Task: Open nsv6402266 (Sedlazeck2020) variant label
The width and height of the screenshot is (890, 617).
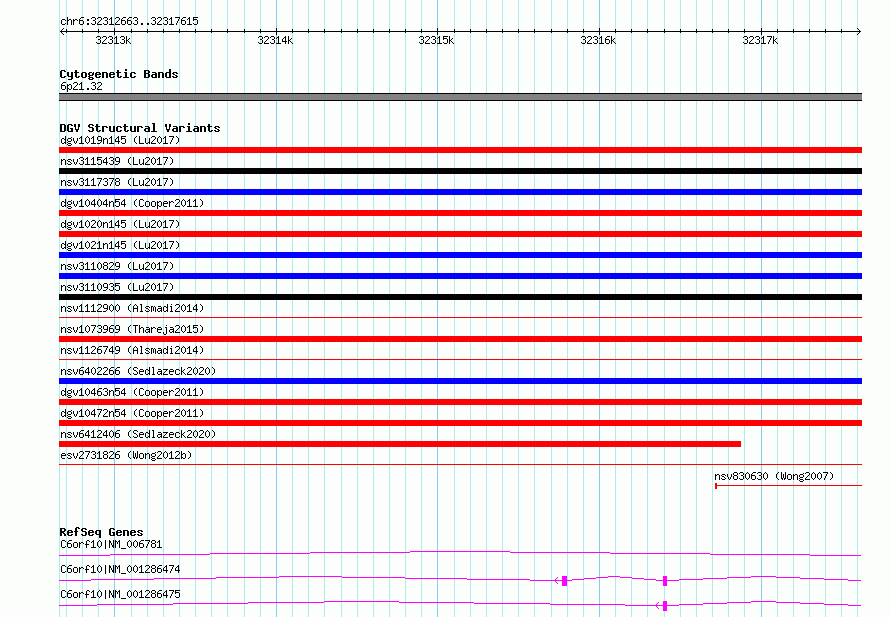Action: pos(138,371)
